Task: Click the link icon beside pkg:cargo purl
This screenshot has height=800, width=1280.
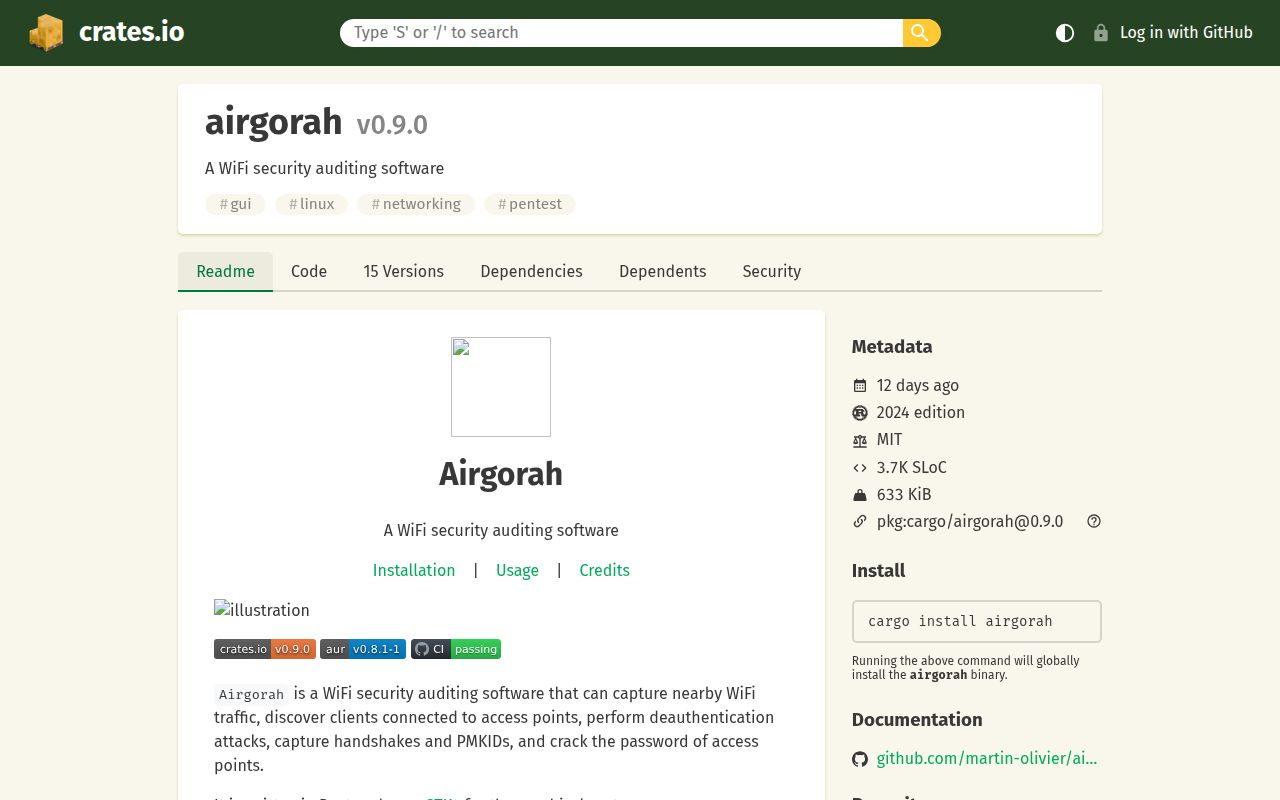Action: click(x=860, y=522)
